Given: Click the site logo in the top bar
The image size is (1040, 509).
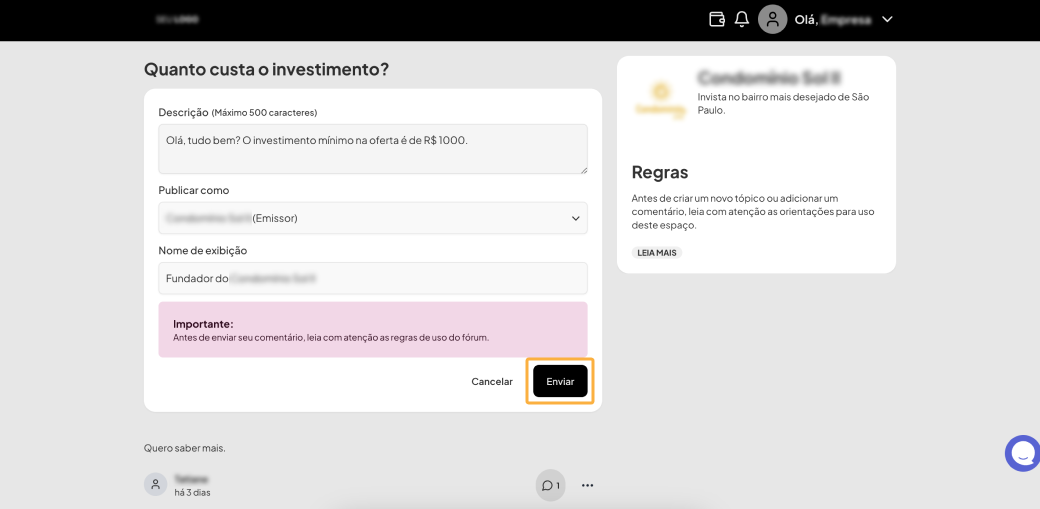Looking at the screenshot, I should coord(178,19).
